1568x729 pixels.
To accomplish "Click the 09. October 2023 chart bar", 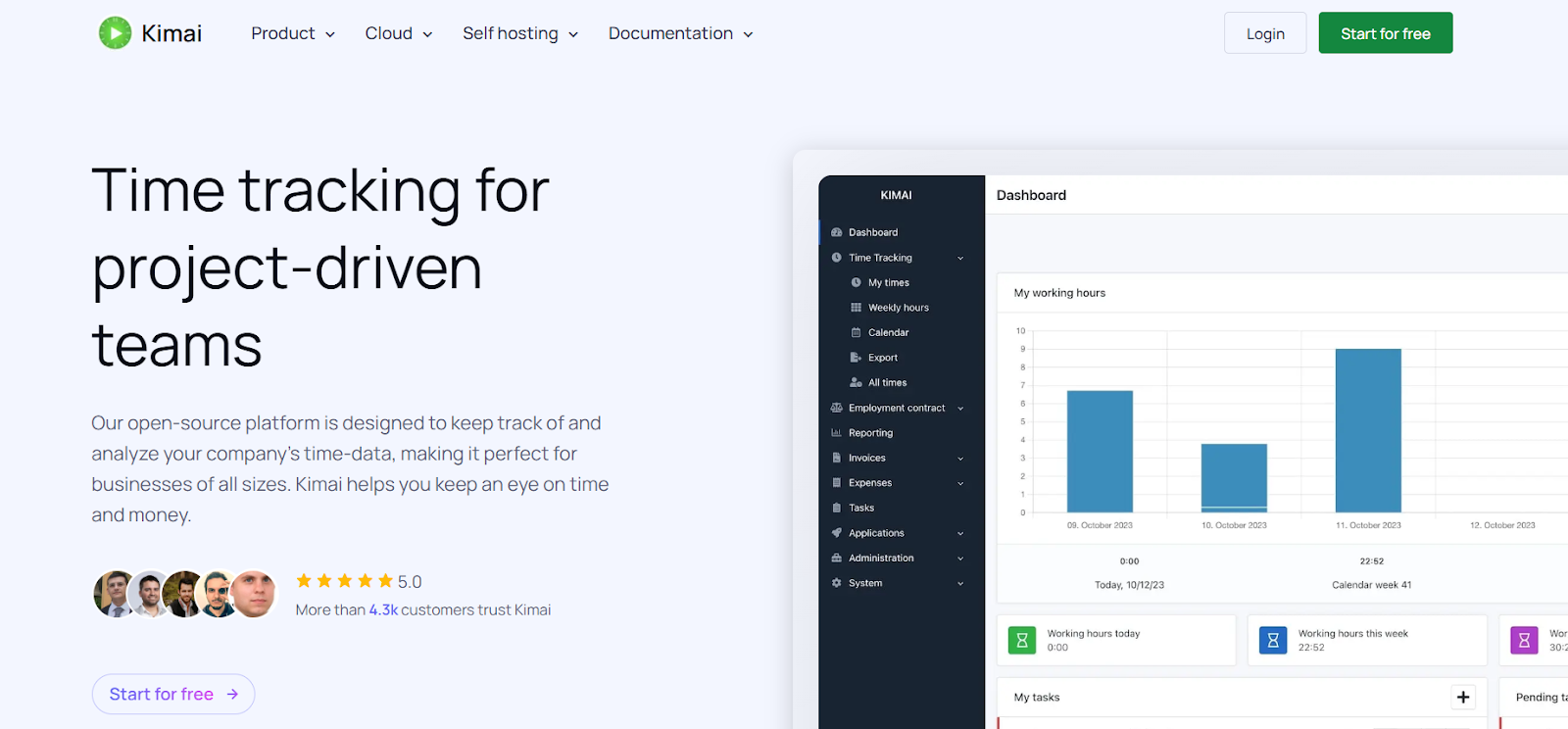I will (x=1100, y=452).
